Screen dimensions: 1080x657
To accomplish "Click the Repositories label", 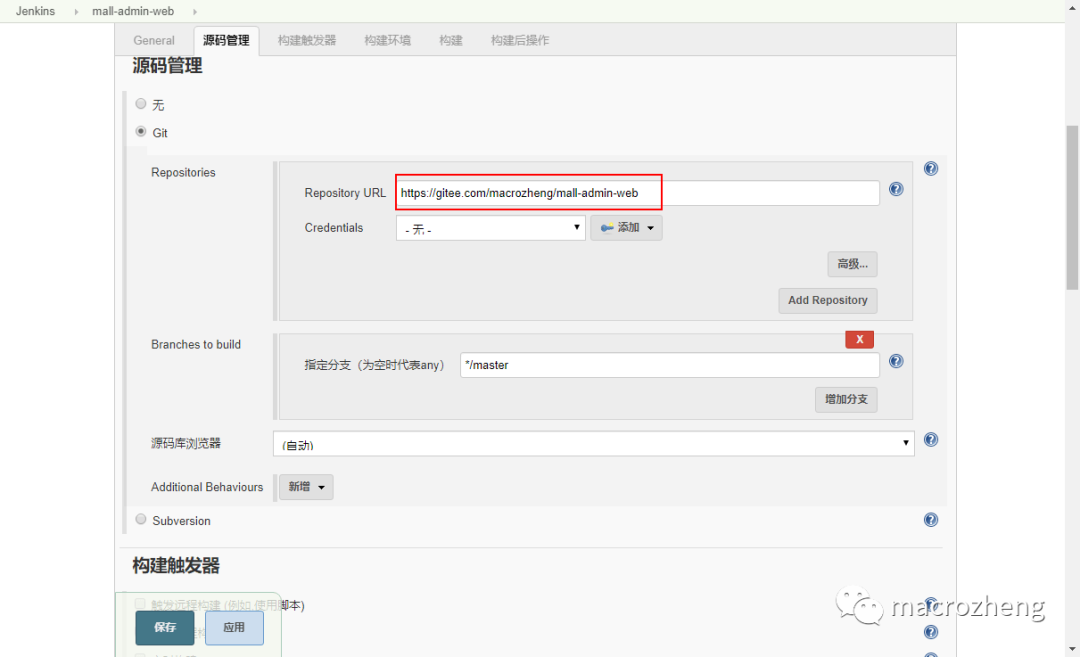I will click(183, 172).
